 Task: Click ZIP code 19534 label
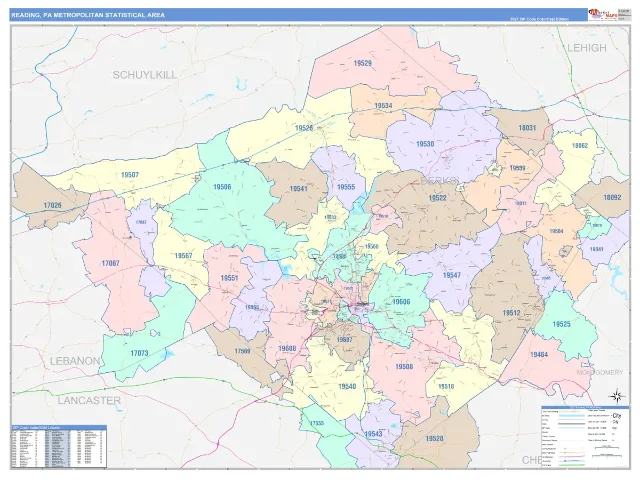(x=383, y=106)
